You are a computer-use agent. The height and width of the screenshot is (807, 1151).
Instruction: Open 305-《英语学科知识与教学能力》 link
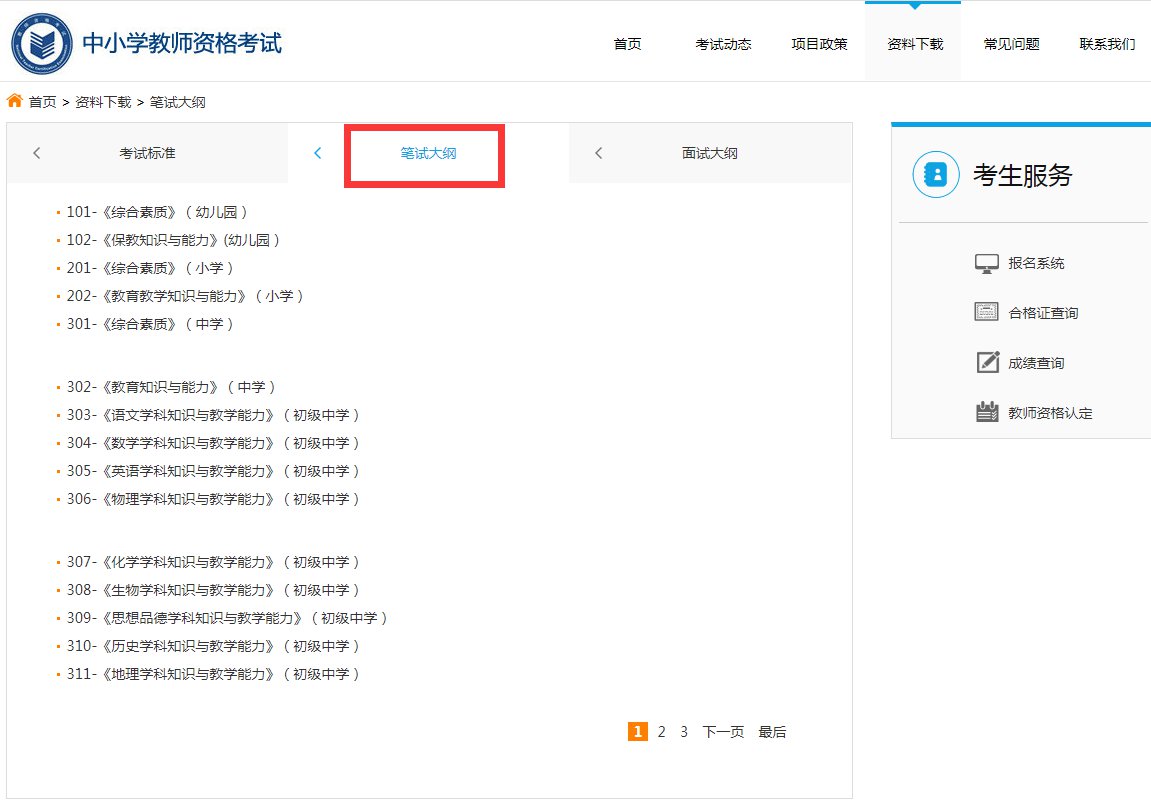pyautogui.click(x=212, y=471)
